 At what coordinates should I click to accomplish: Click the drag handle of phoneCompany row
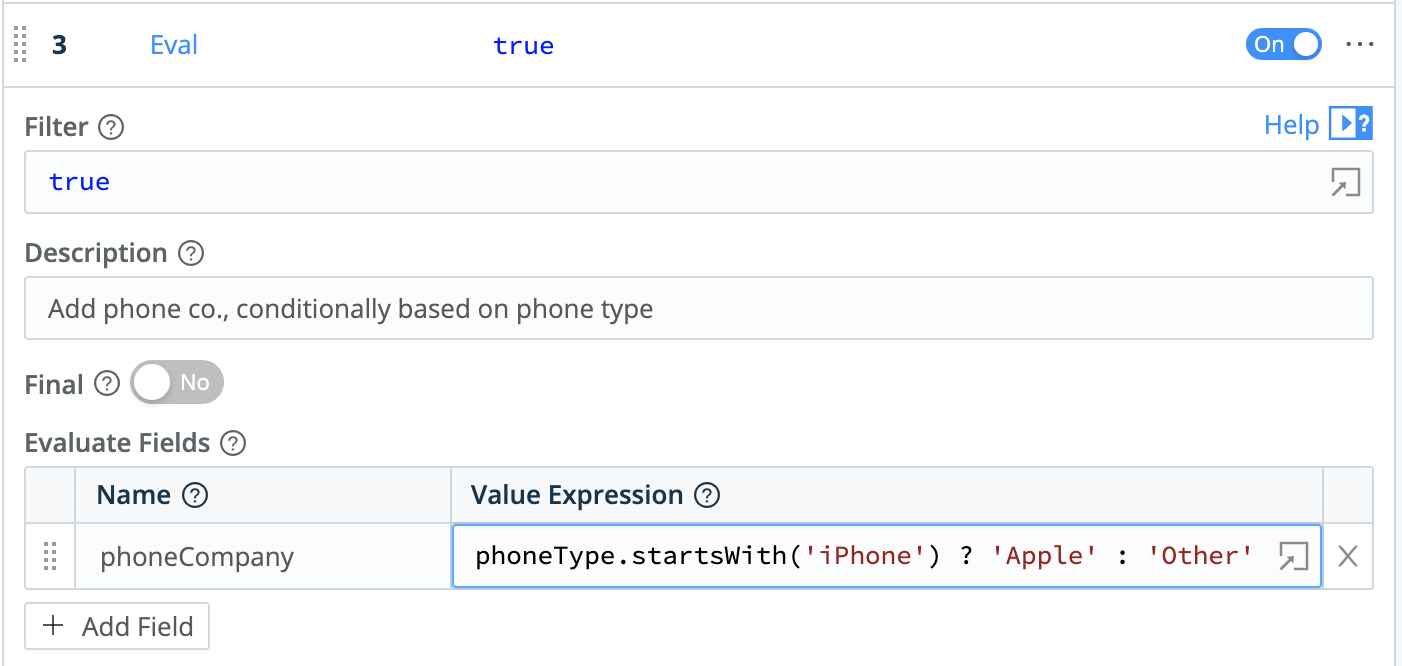pyautogui.click(x=49, y=557)
